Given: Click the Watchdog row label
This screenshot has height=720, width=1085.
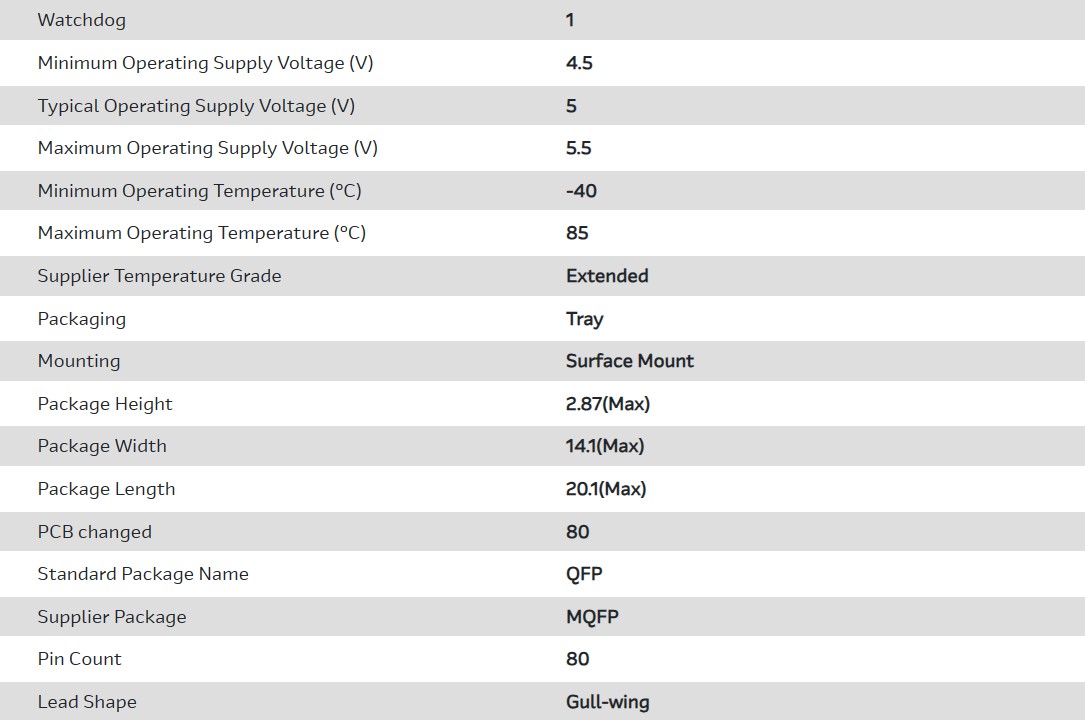Looking at the screenshot, I should tap(82, 20).
